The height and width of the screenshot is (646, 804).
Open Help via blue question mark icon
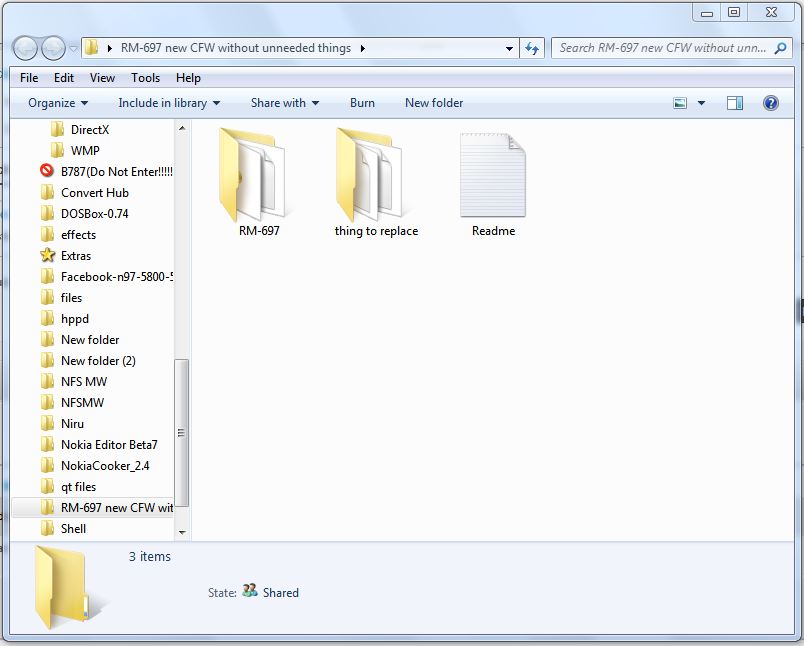pyautogui.click(x=771, y=103)
